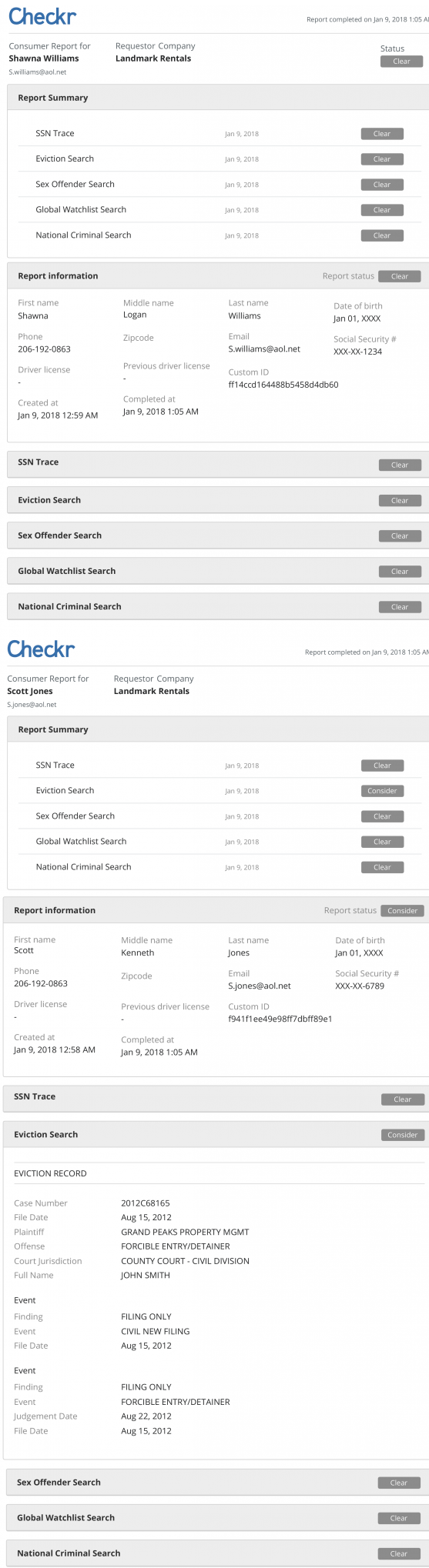Click the Checkr logo above Shawna Williams' report
This screenshot has width=429, height=1568.
point(42,17)
